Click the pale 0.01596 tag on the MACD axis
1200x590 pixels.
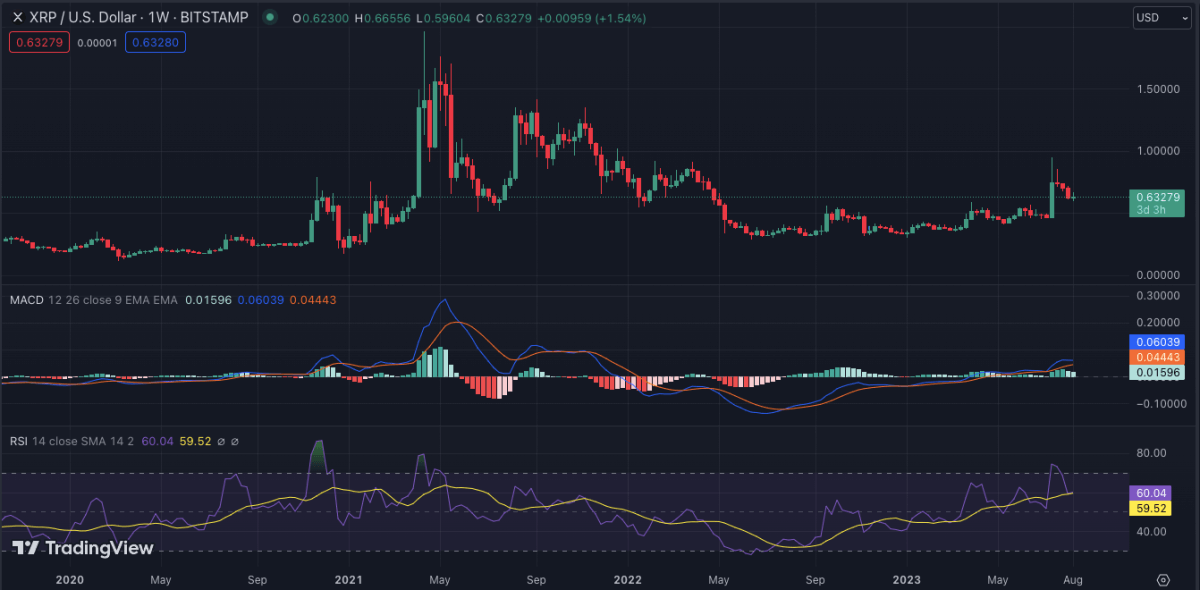pos(1156,372)
